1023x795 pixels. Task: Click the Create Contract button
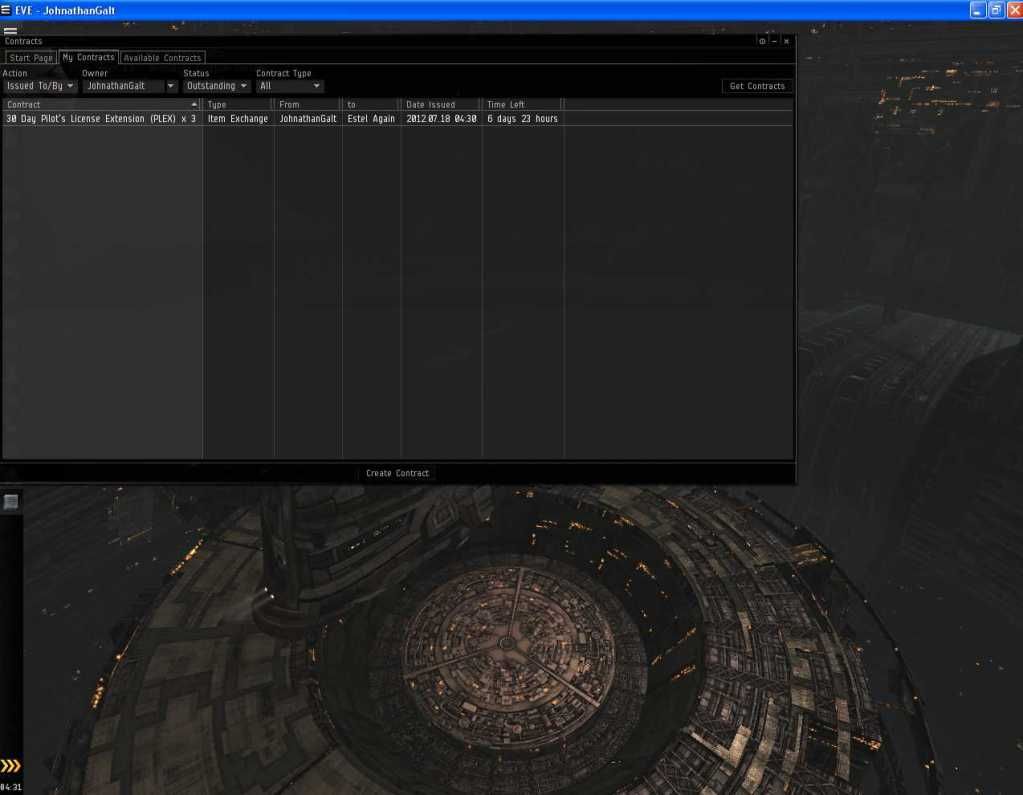tap(397, 473)
